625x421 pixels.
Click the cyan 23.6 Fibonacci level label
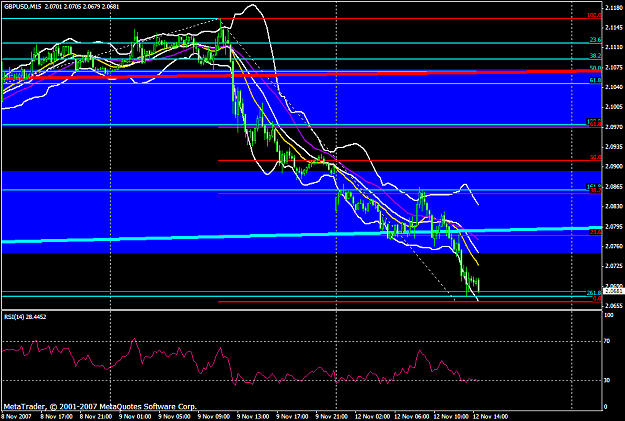[595, 40]
